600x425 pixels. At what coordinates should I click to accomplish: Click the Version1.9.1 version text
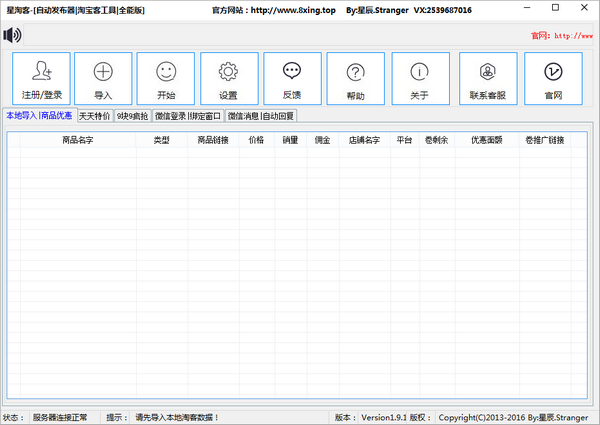tap(384, 417)
